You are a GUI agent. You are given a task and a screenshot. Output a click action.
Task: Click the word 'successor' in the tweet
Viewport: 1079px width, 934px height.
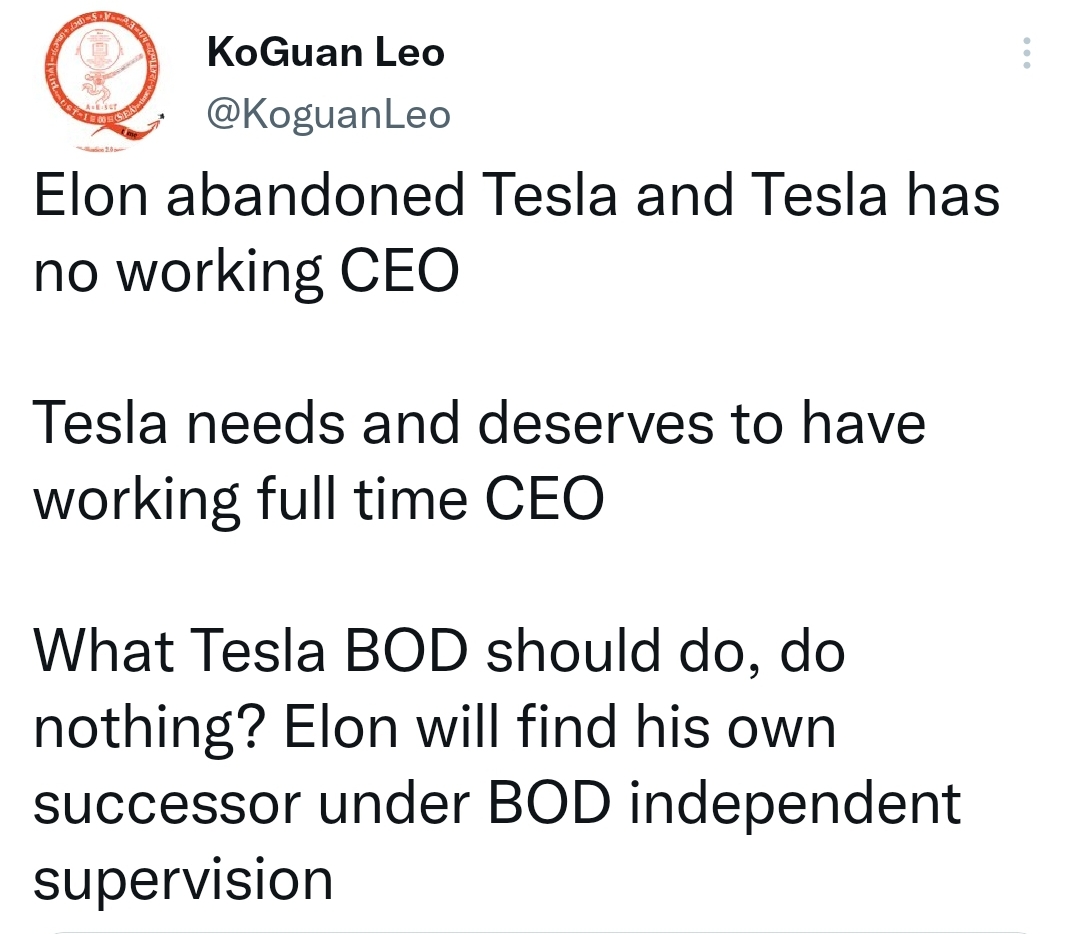[x=167, y=805]
